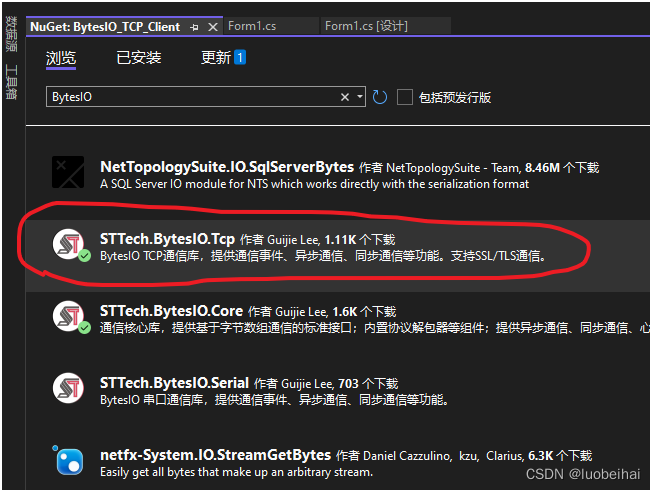
Task: Click the updates count badge showing 1
Action: point(240,57)
